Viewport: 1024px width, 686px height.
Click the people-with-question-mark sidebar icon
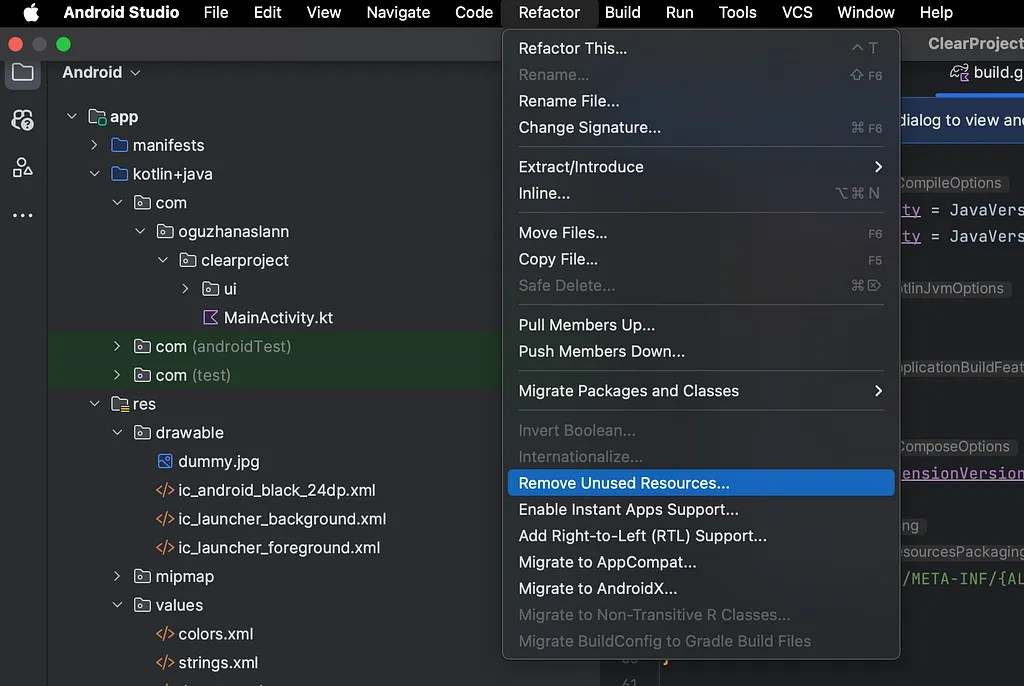pos(22,120)
